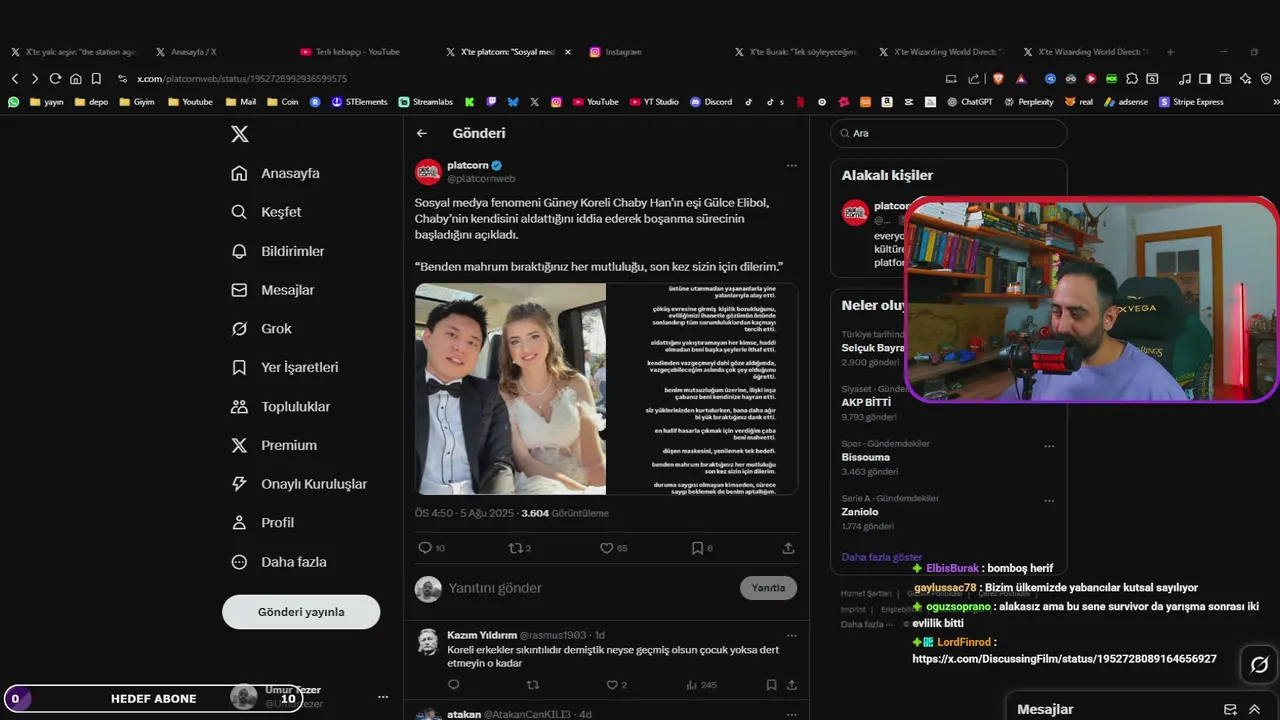This screenshot has width=1280, height=720.
Task: Expand Mesajlar drawer with double chevron
Action: 1254,709
